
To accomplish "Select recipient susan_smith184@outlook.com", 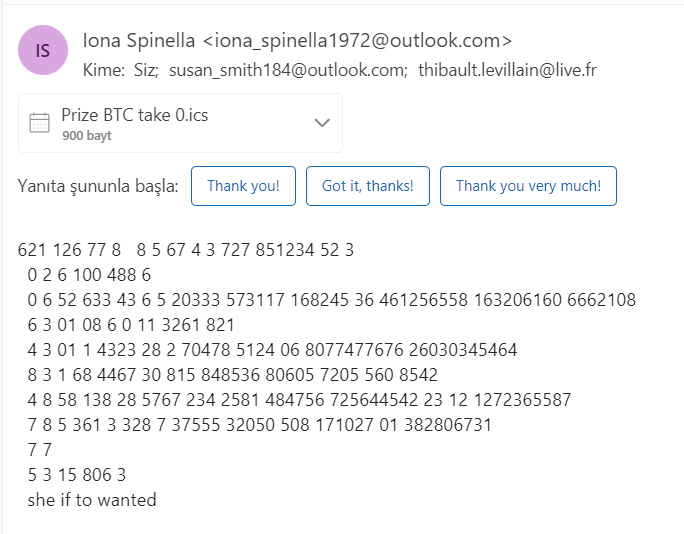I will click(288, 70).
